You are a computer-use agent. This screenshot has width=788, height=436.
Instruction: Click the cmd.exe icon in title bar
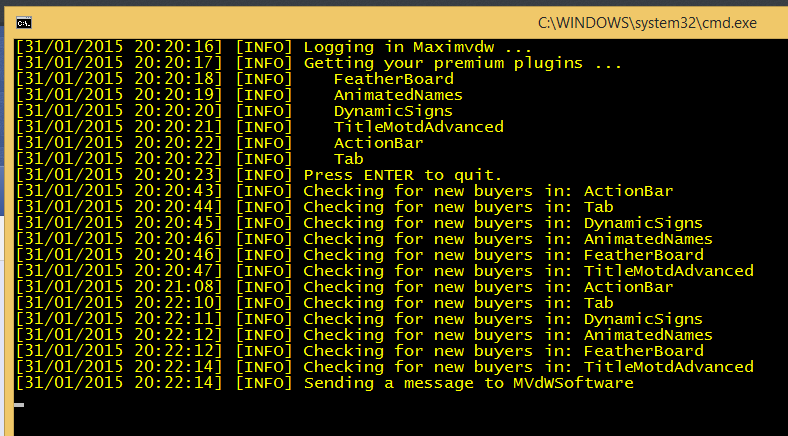[24, 23]
